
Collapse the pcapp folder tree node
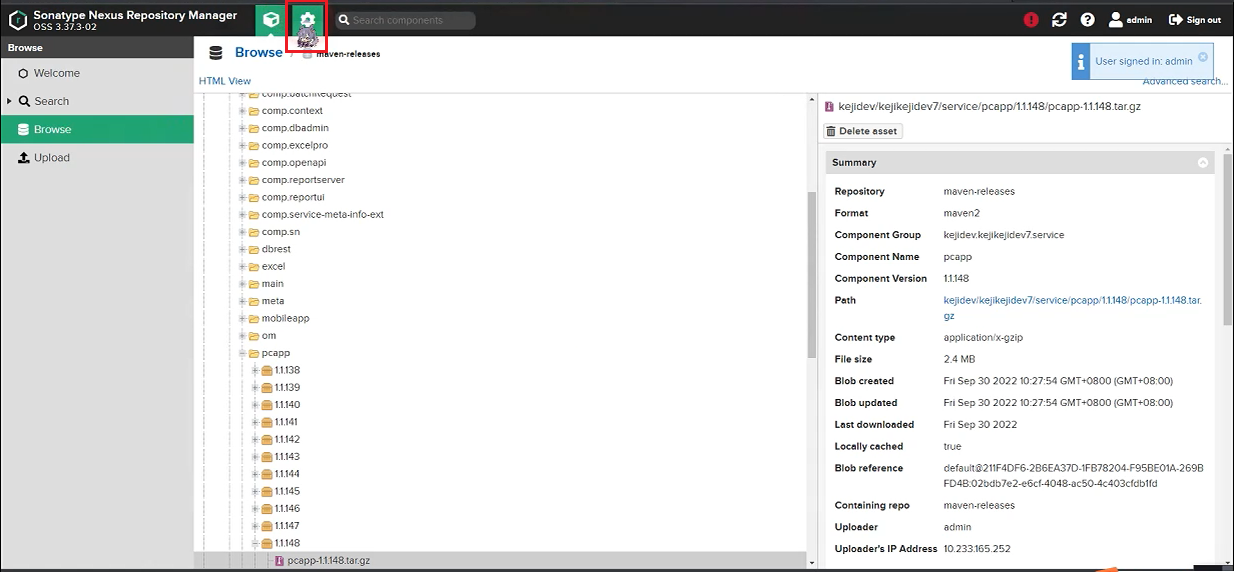pyautogui.click(x=242, y=353)
